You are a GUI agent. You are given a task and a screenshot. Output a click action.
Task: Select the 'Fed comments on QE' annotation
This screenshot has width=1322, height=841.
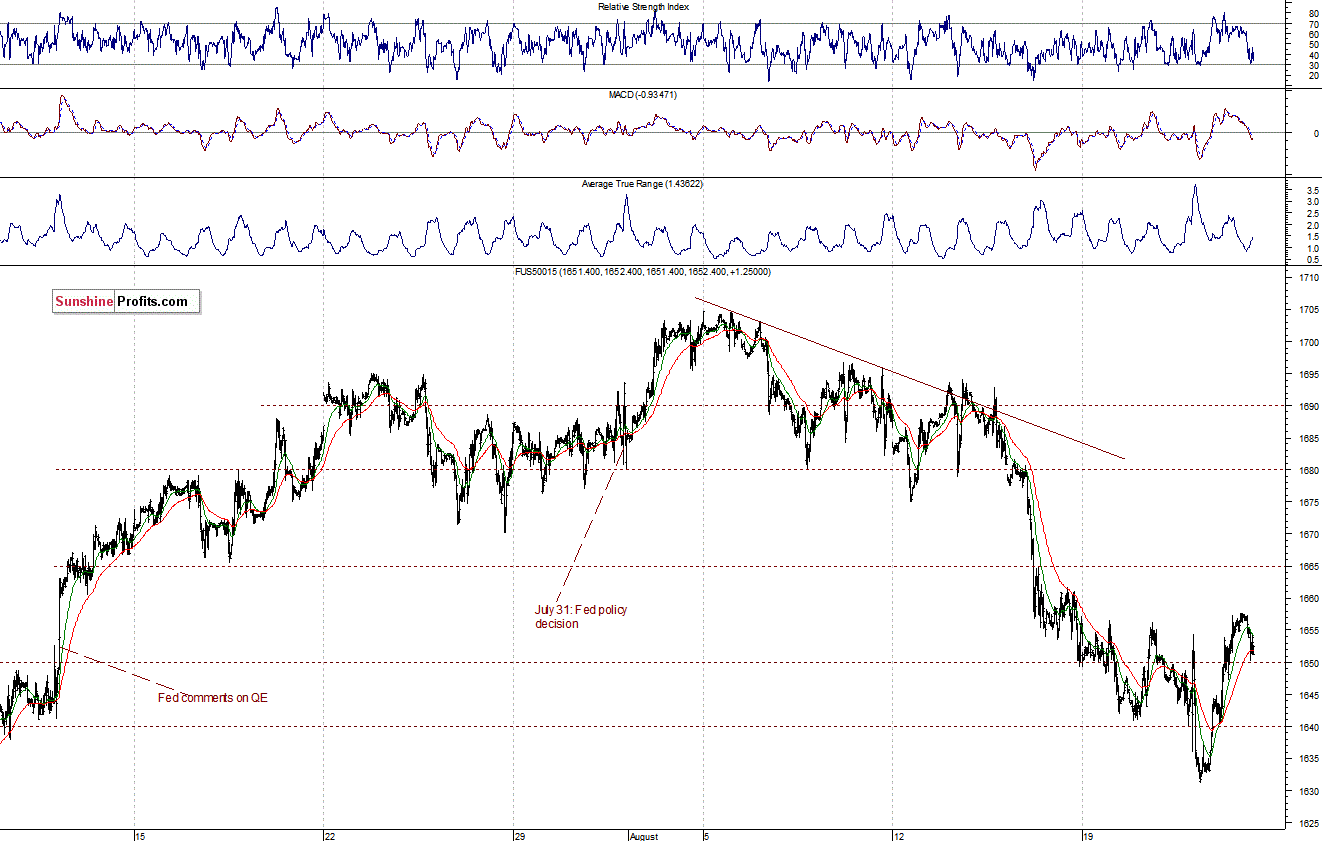213,697
